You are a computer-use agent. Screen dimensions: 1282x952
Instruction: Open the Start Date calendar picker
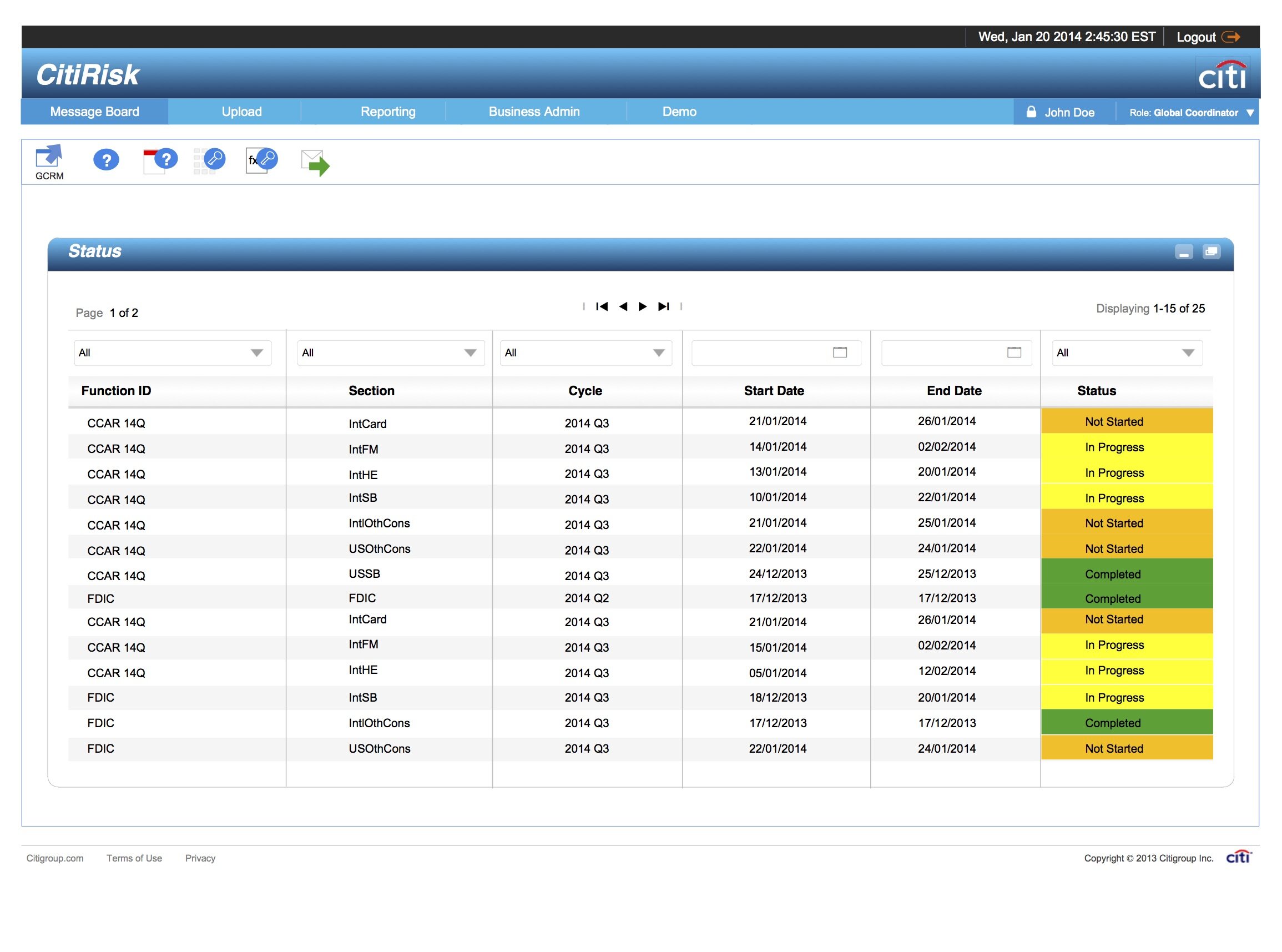point(840,352)
